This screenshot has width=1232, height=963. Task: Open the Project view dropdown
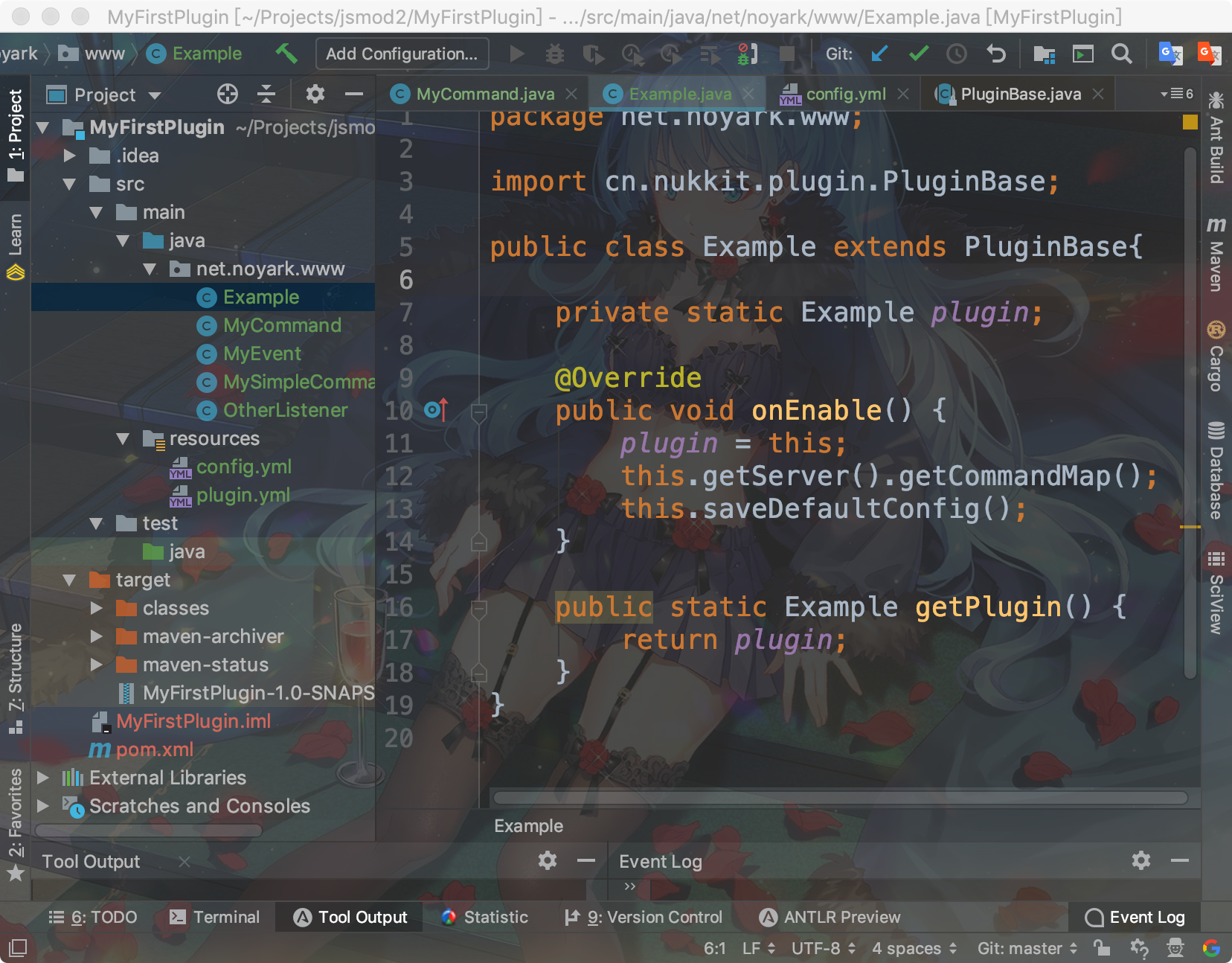(x=155, y=95)
